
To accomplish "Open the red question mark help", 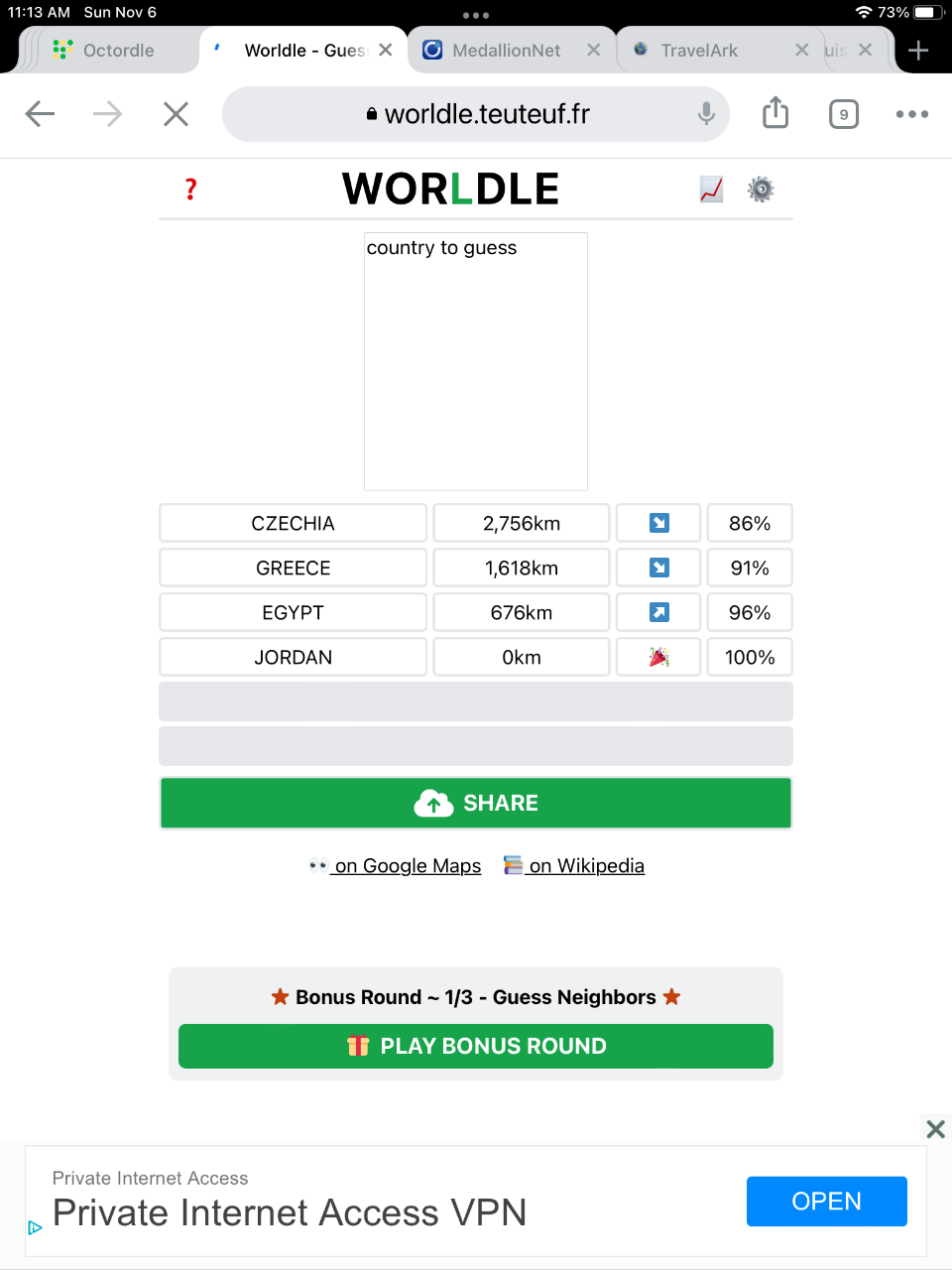I will [x=191, y=189].
